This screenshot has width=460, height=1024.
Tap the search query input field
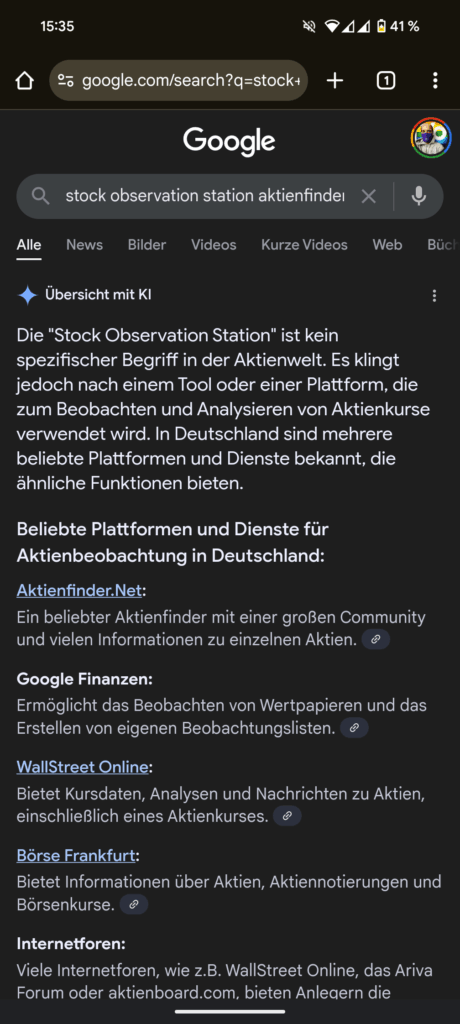[x=205, y=196]
